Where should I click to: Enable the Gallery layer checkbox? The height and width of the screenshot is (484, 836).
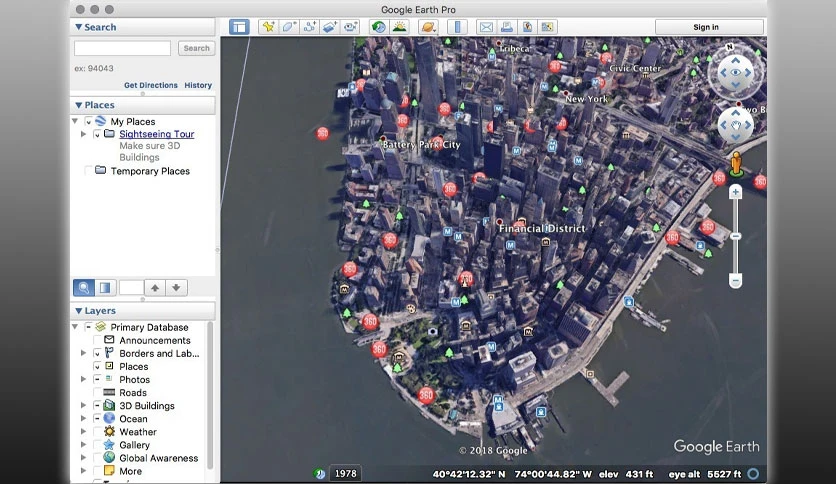[97, 445]
